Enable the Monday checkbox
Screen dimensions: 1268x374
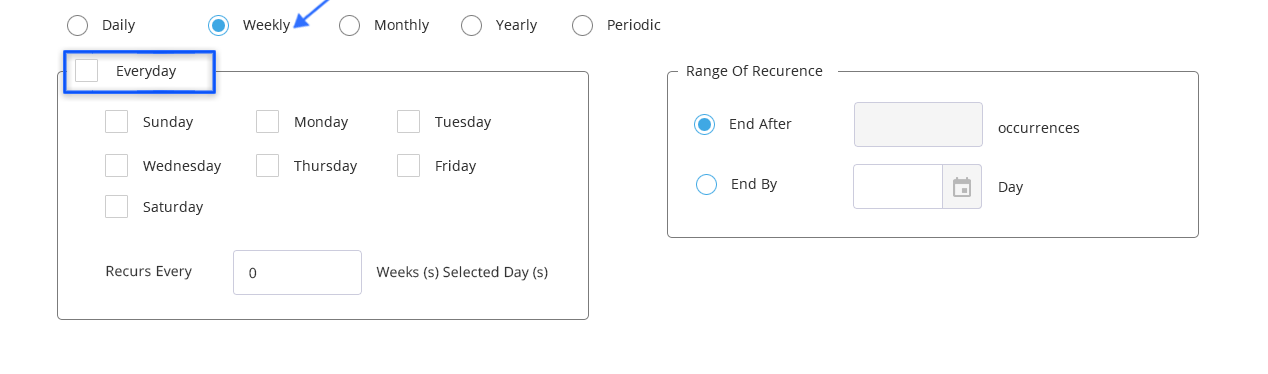[268, 122]
